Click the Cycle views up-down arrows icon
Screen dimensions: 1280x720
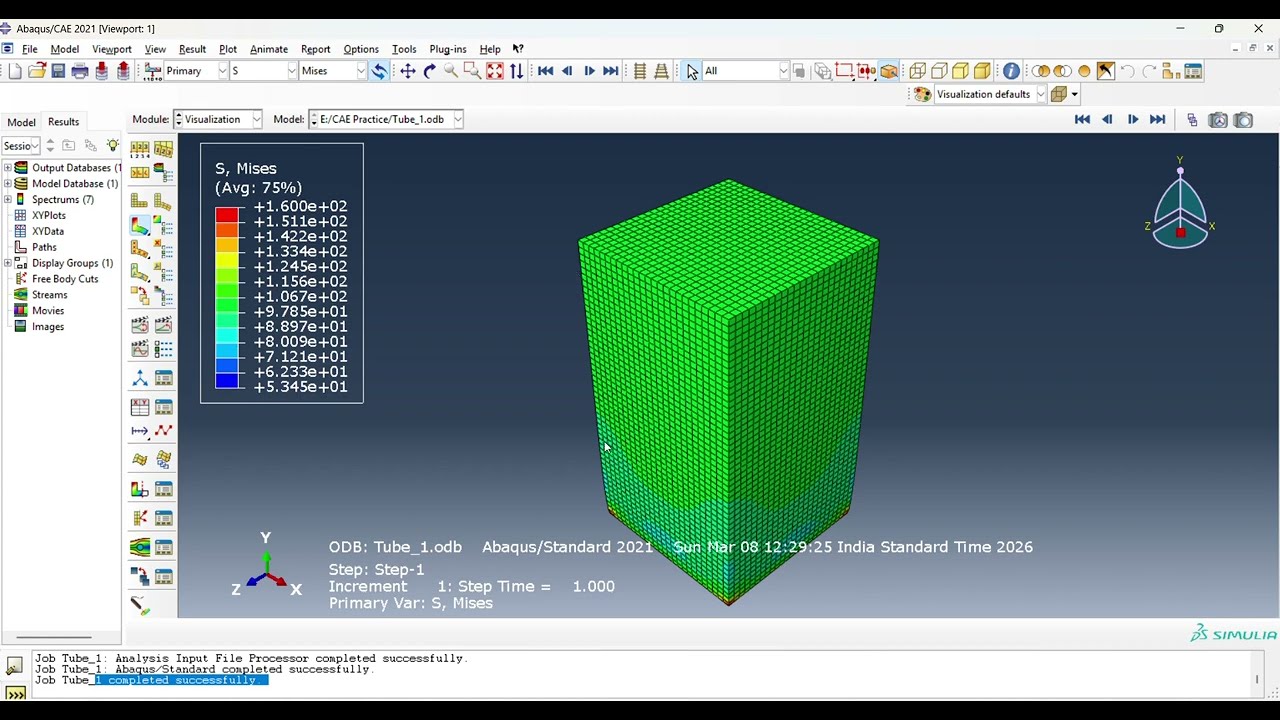click(516, 71)
